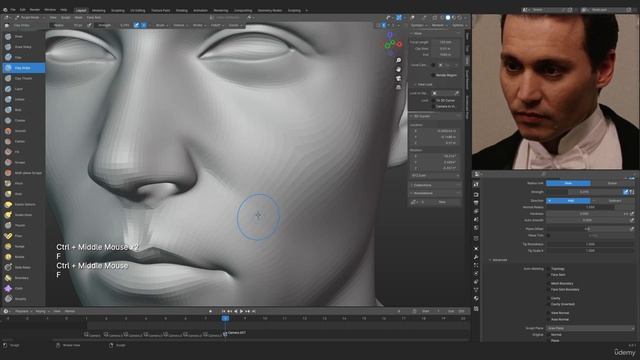Select the Elastic Deform brush
Image resolution: width=640 pixels, height=360 pixels.
pos(23,204)
